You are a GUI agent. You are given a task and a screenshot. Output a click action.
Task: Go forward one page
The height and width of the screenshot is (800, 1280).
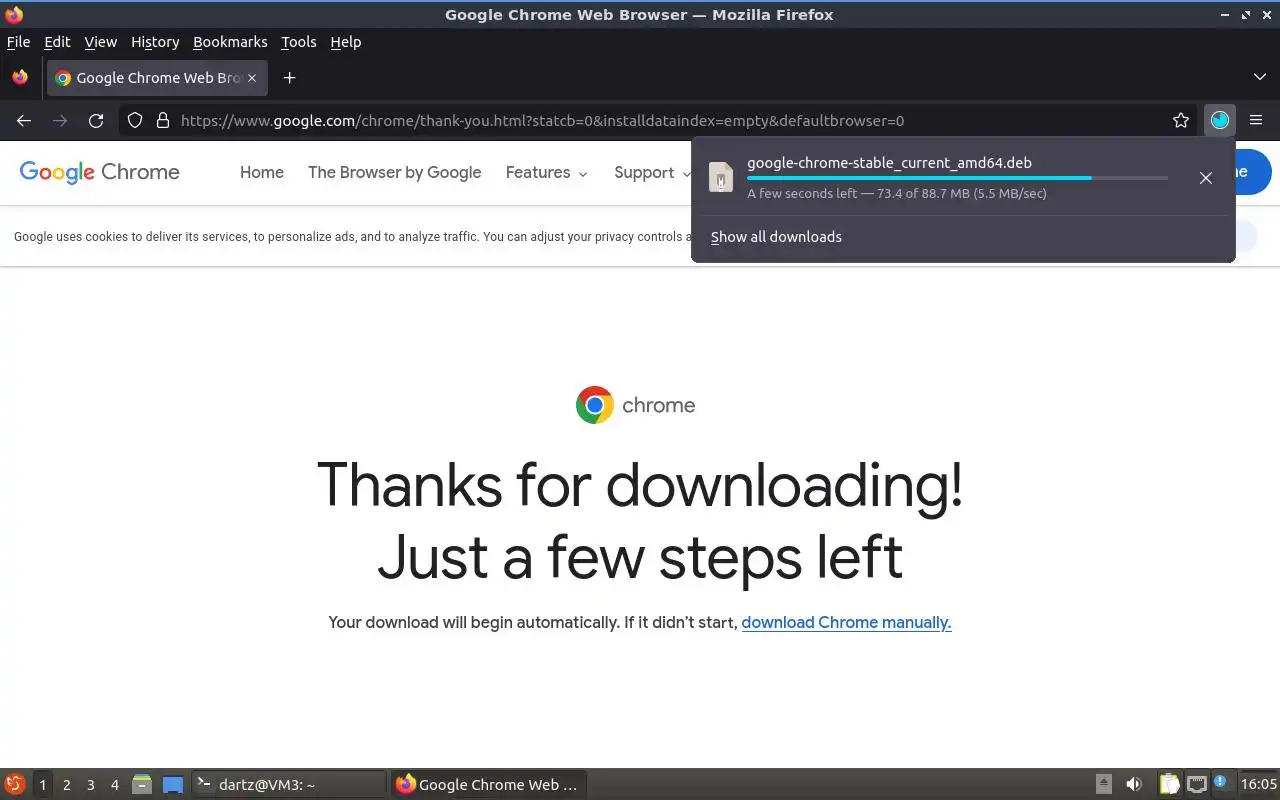(x=60, y=121)
